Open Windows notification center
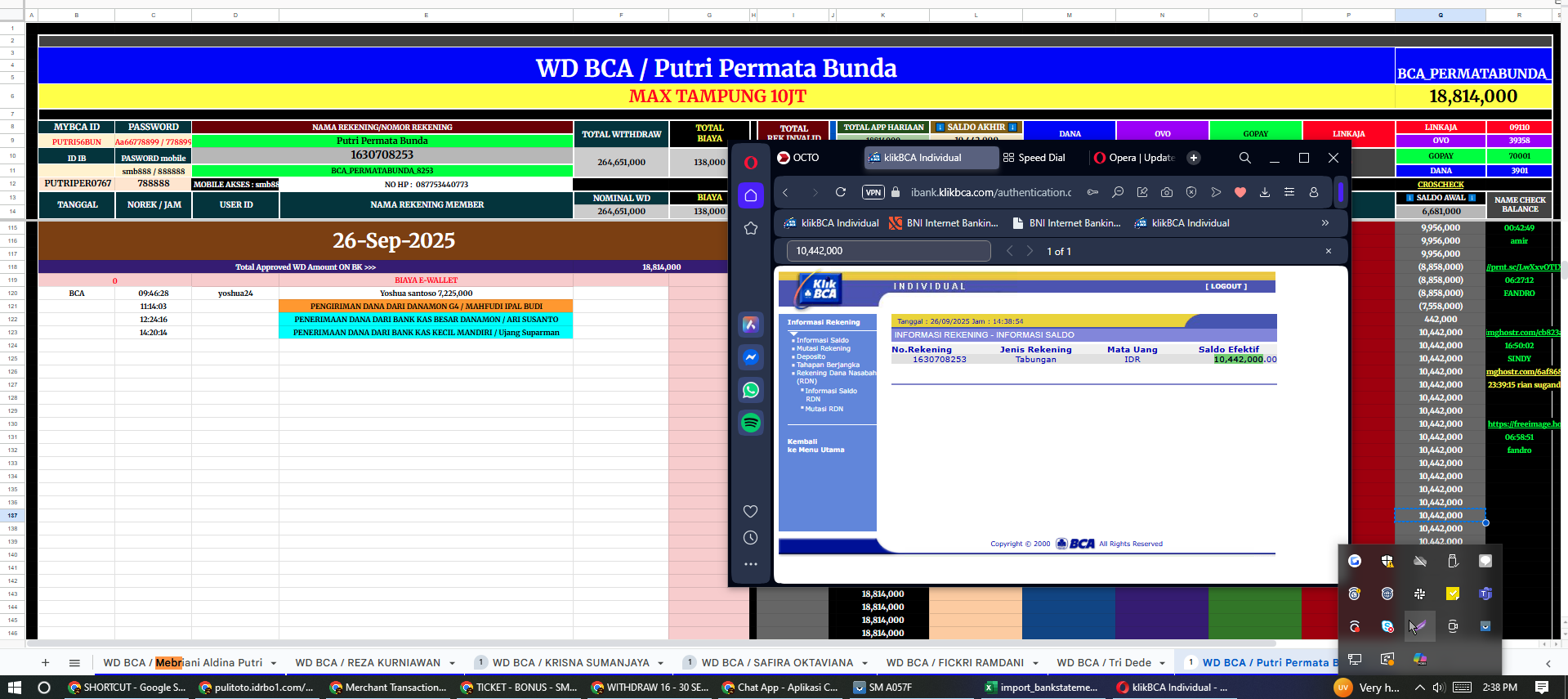 (x=1542, y=688)
